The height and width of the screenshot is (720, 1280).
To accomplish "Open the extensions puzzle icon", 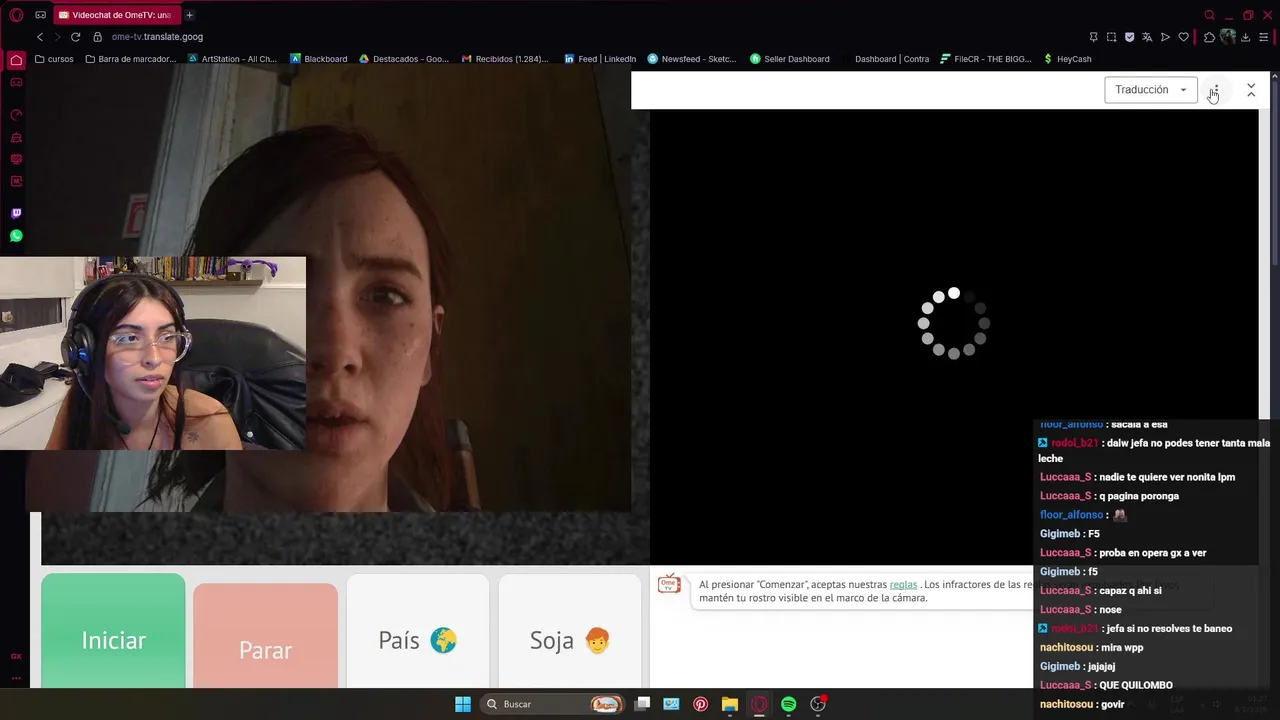I will [1209, 37].
